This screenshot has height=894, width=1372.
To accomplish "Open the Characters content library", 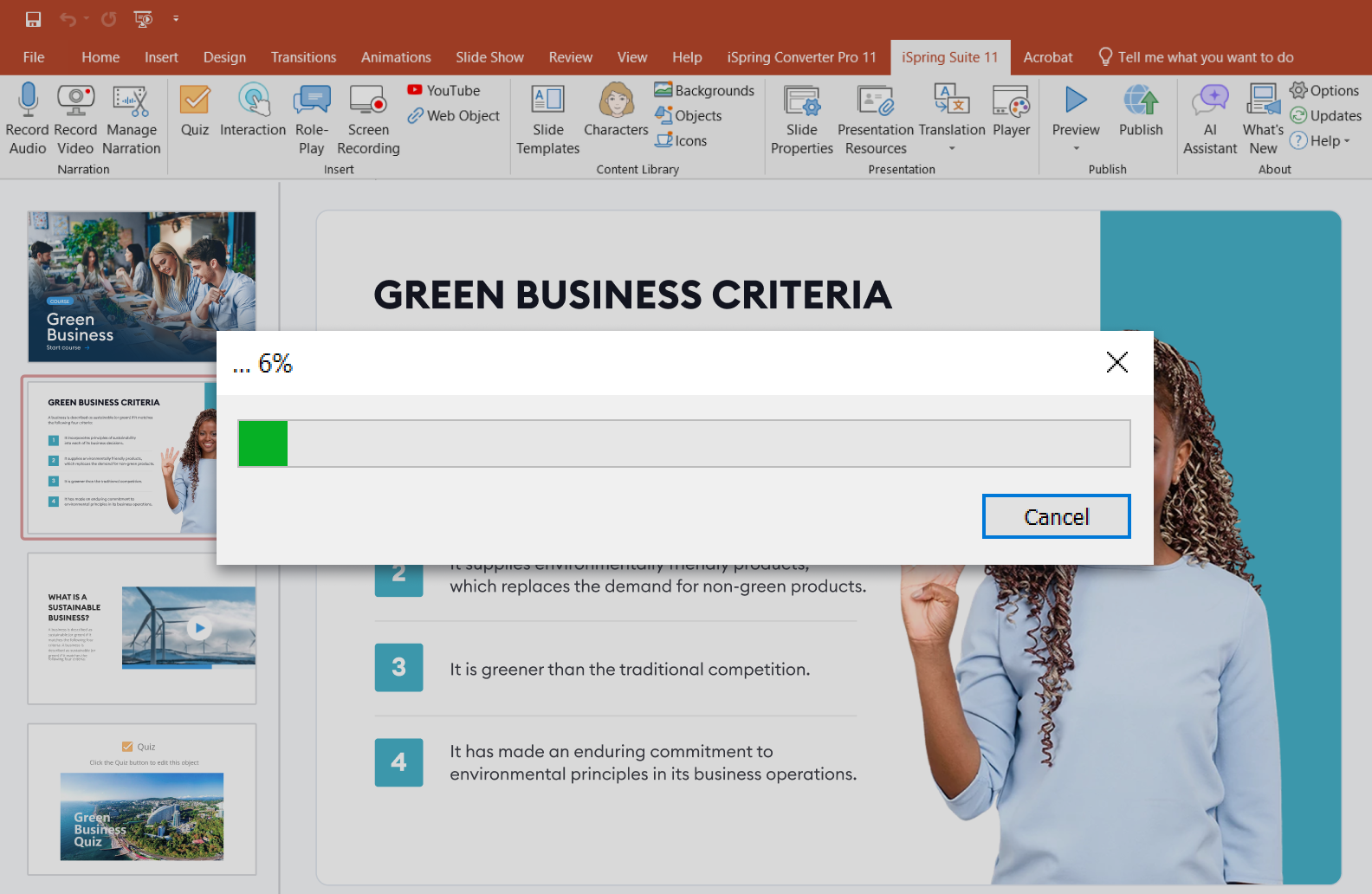I will [616, 101].
